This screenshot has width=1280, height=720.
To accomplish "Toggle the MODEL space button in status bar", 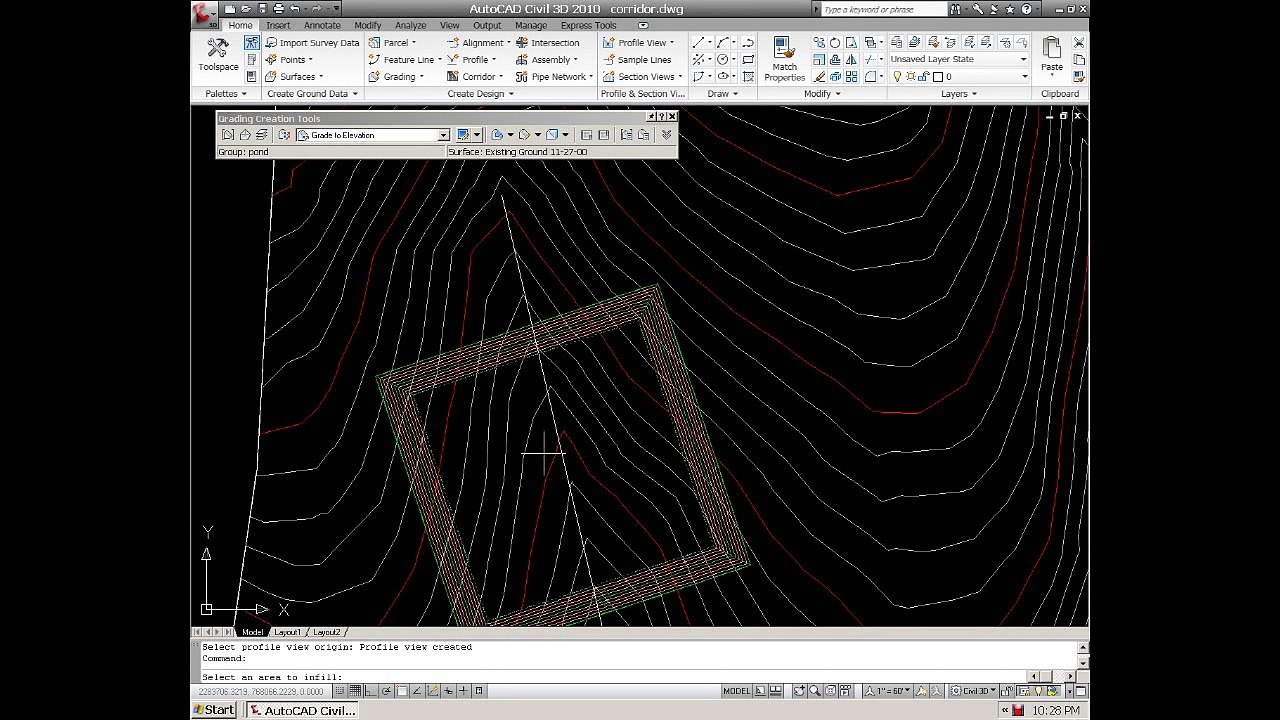I will 736,691.
